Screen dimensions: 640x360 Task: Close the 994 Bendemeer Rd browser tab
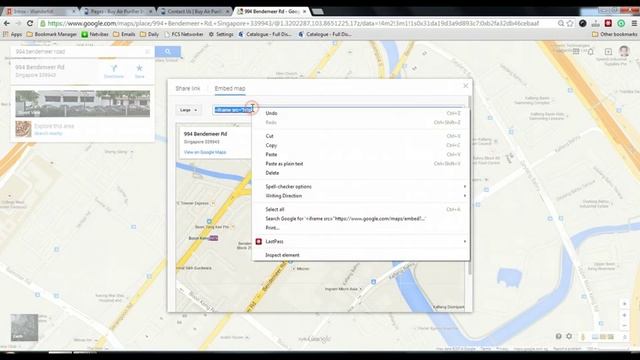pyautogui.click(x=304, y=11)
